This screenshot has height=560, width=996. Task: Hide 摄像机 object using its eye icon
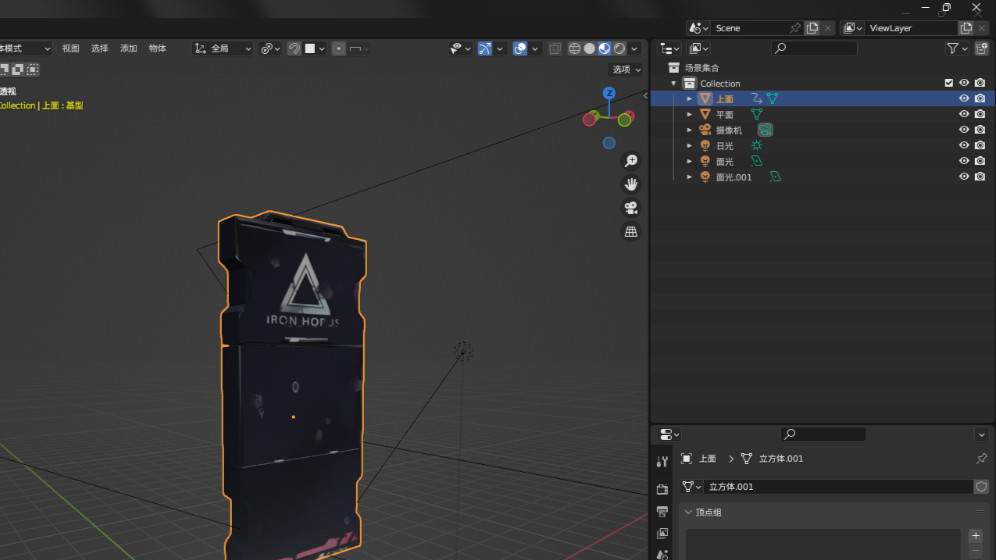coord(964,130)
